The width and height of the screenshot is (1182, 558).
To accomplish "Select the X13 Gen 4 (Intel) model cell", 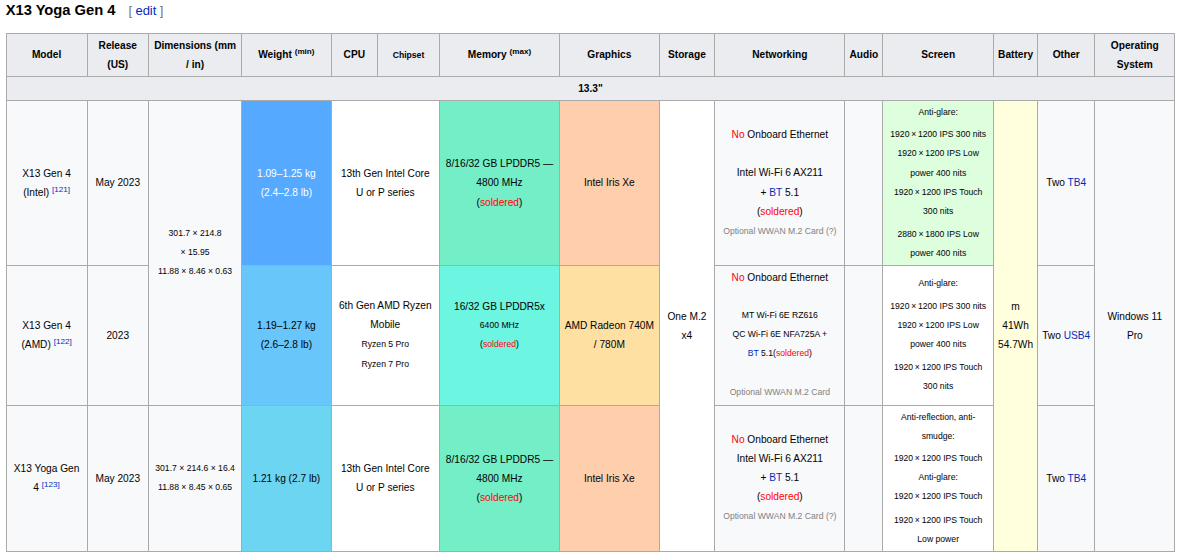I will (47, 182).
